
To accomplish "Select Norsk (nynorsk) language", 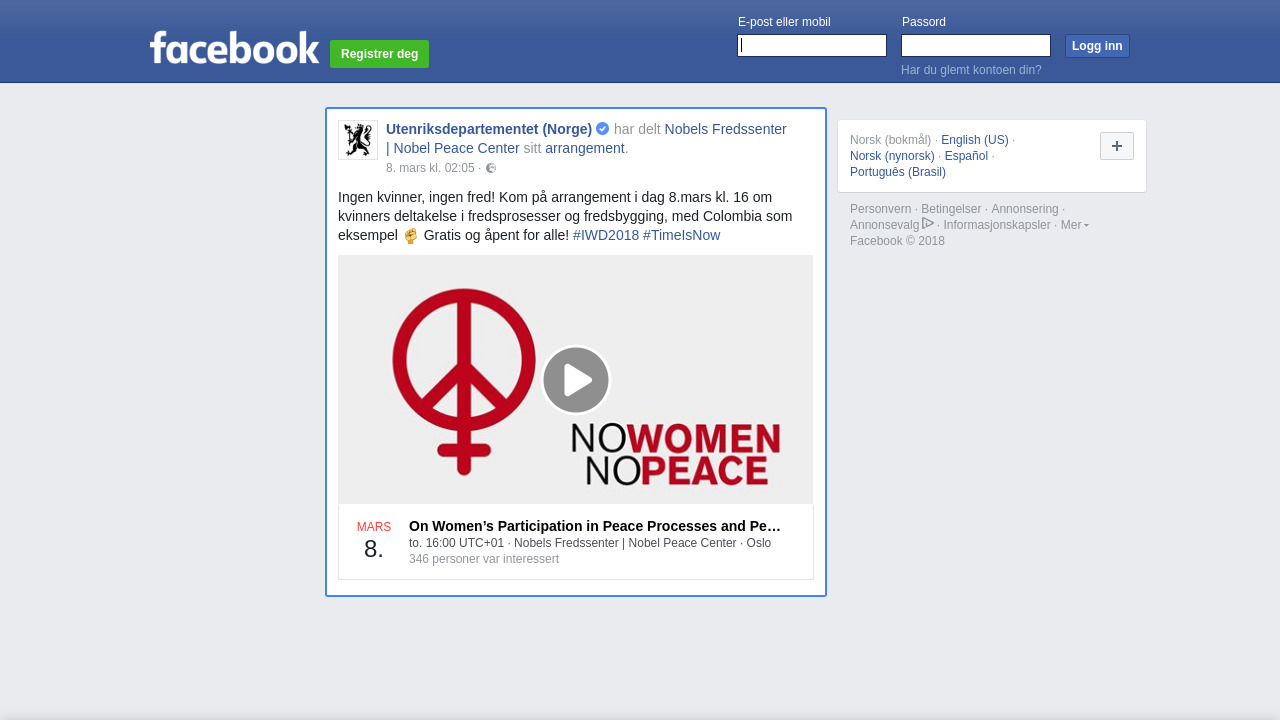I will [x=892, y=156].
